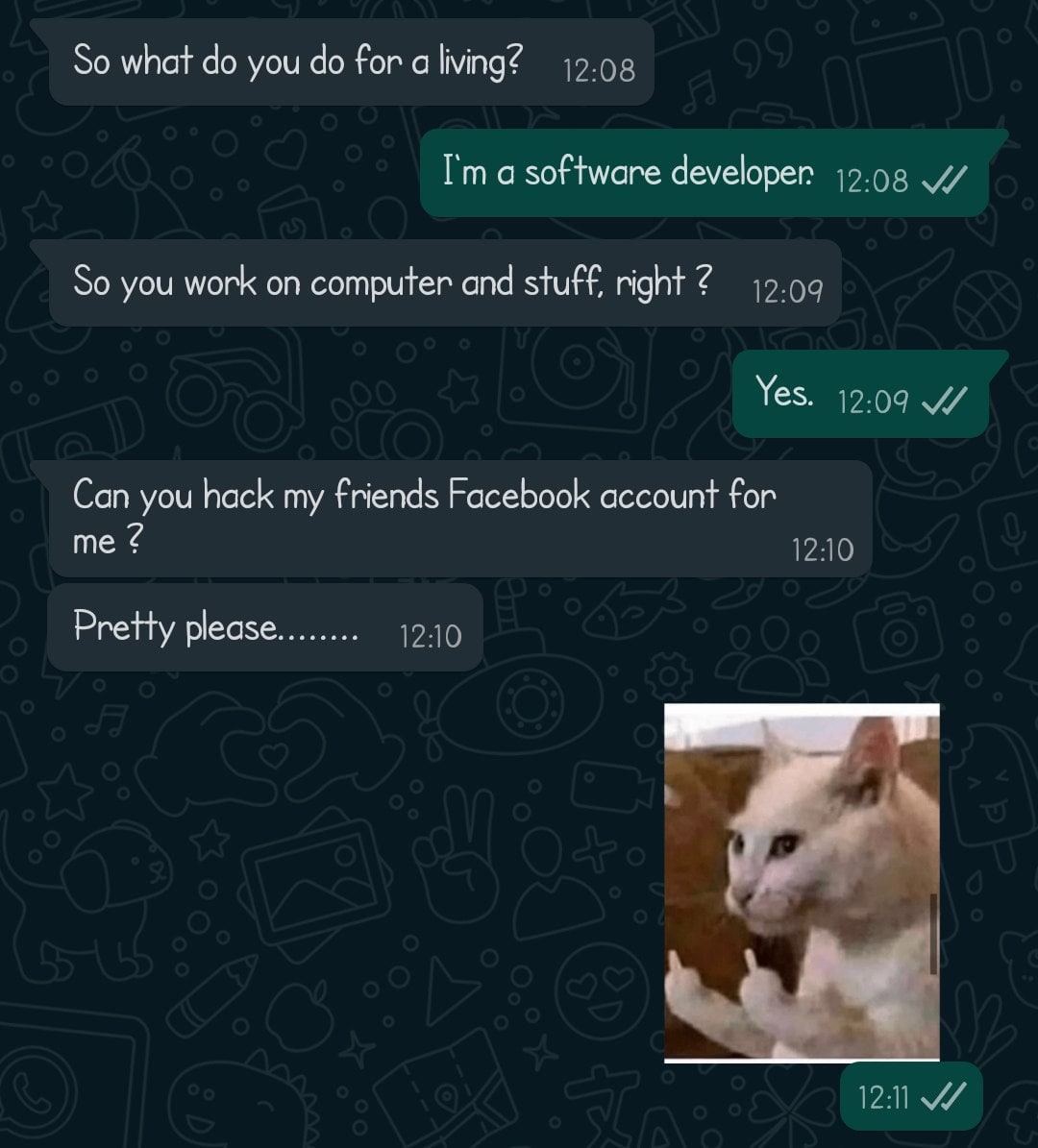Tap the double check marks on software developer message

tap(944, 180)
